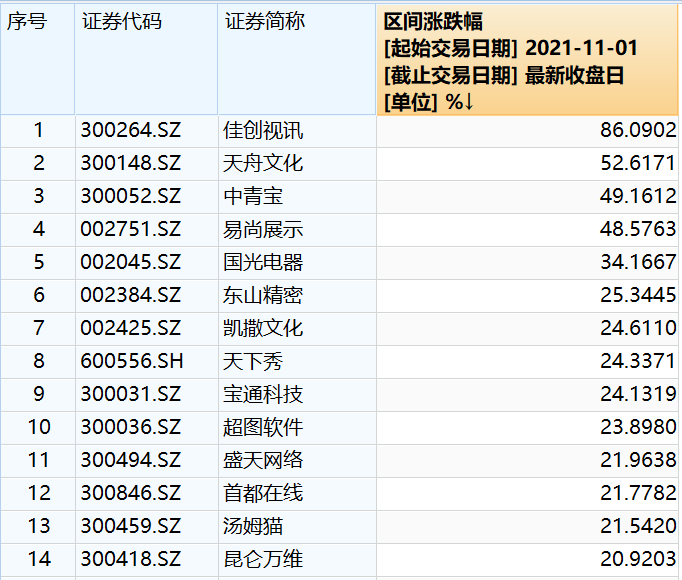The image size is (682, 580).
Task: Click the value 86.0902
Action: coord(638,130)
